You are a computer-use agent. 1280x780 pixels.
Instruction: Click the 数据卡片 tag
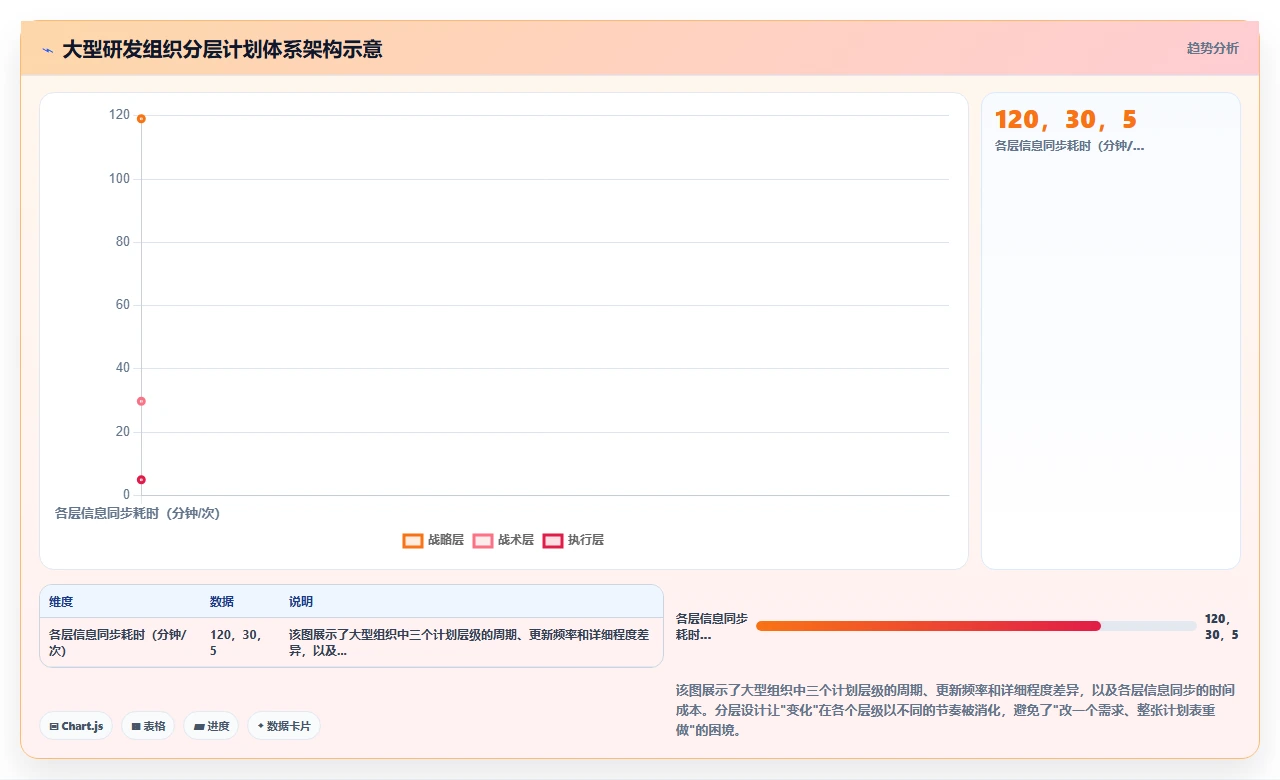(x=284, y=726)
